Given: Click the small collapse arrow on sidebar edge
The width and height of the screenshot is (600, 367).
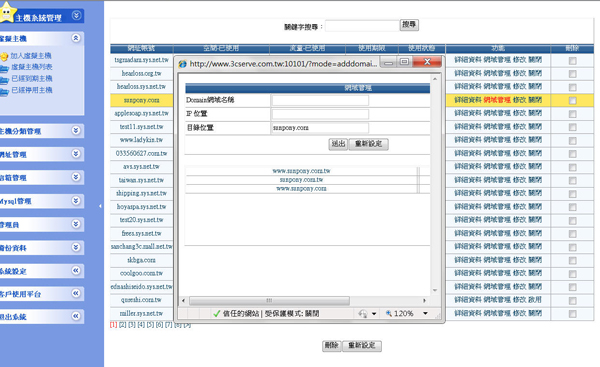Looking at the screenshot, I should [100, 206].
